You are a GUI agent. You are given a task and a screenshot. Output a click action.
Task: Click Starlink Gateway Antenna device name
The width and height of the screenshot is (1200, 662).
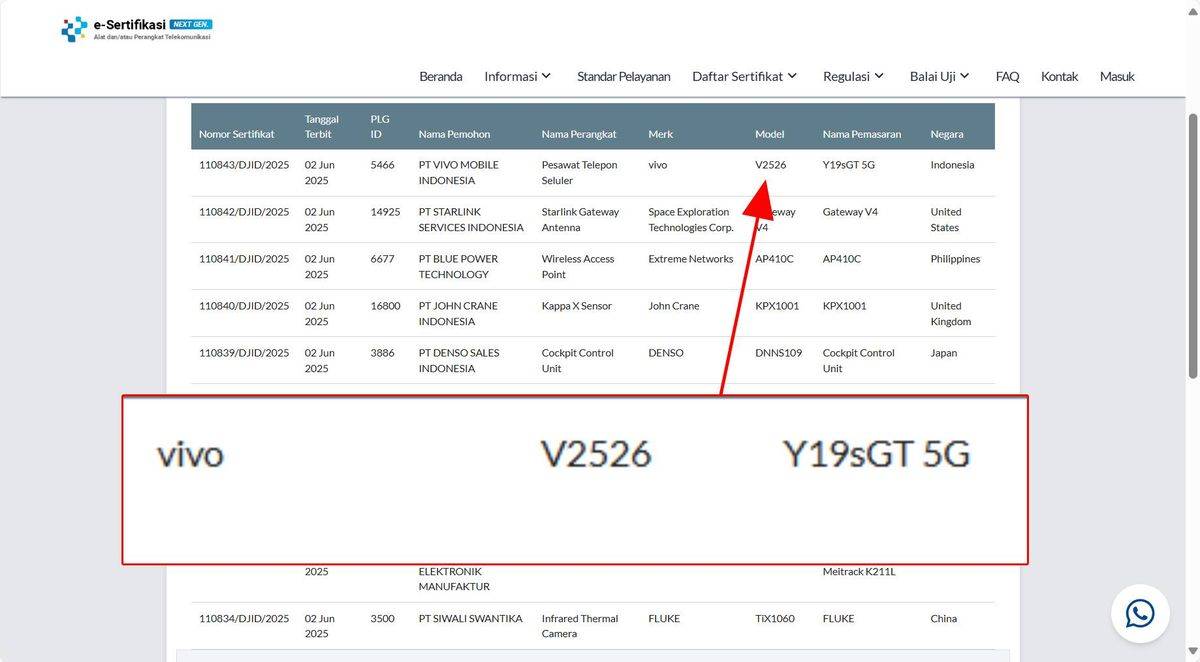tap(581, 220)
